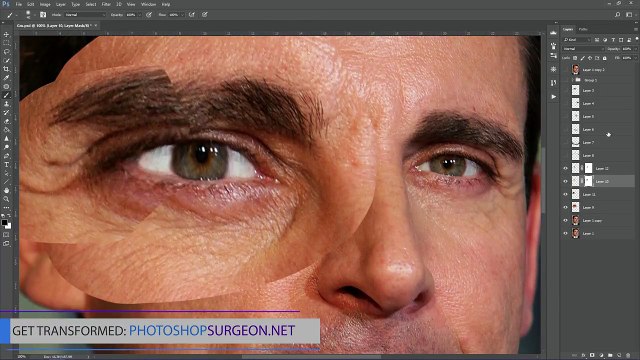640x360 pixels.
Task: Select the Pen tool
Action: point(7,156)
